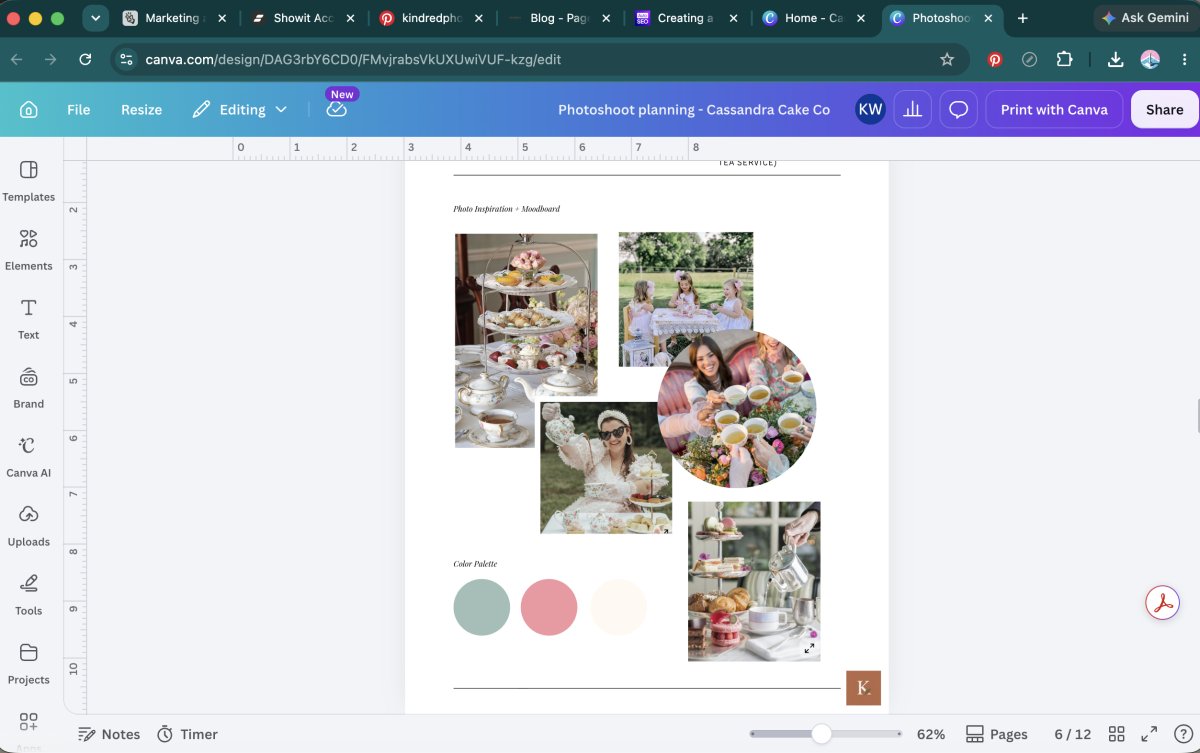Click the Share button

coord(1164,109)
